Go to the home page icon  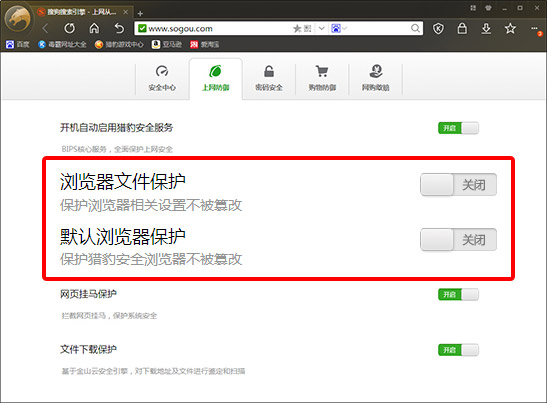pos(94,28)
